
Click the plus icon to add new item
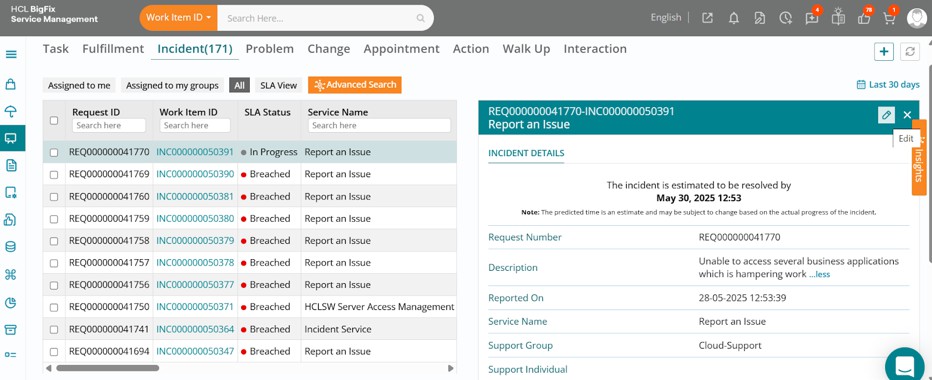pos(884,52)
